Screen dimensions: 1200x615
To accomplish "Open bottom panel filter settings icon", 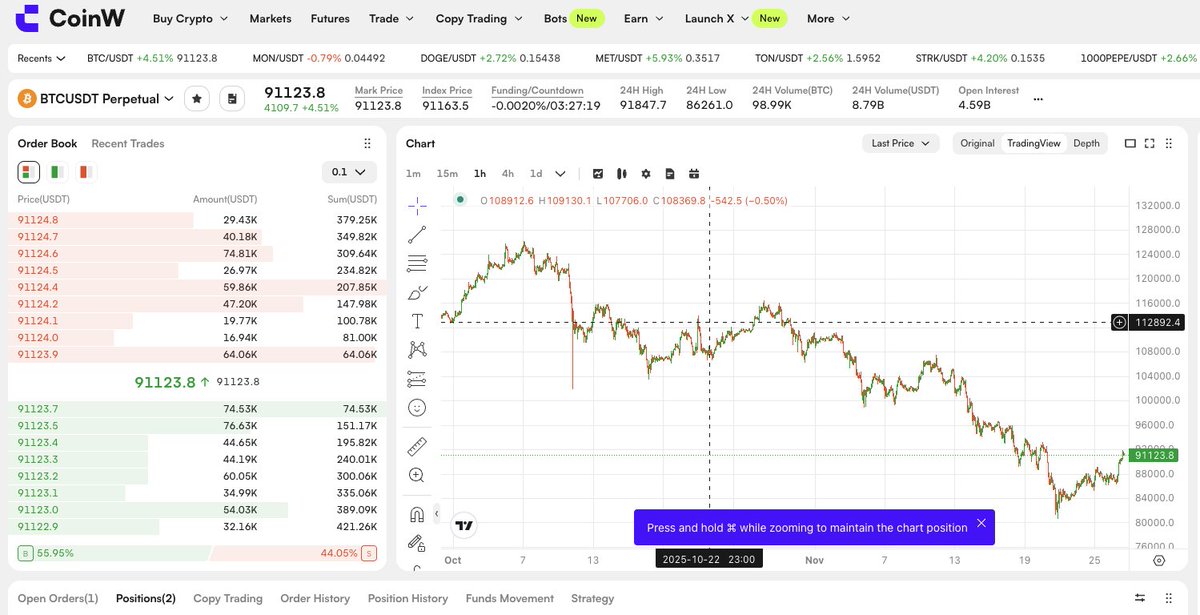I will coord(1139,598).
